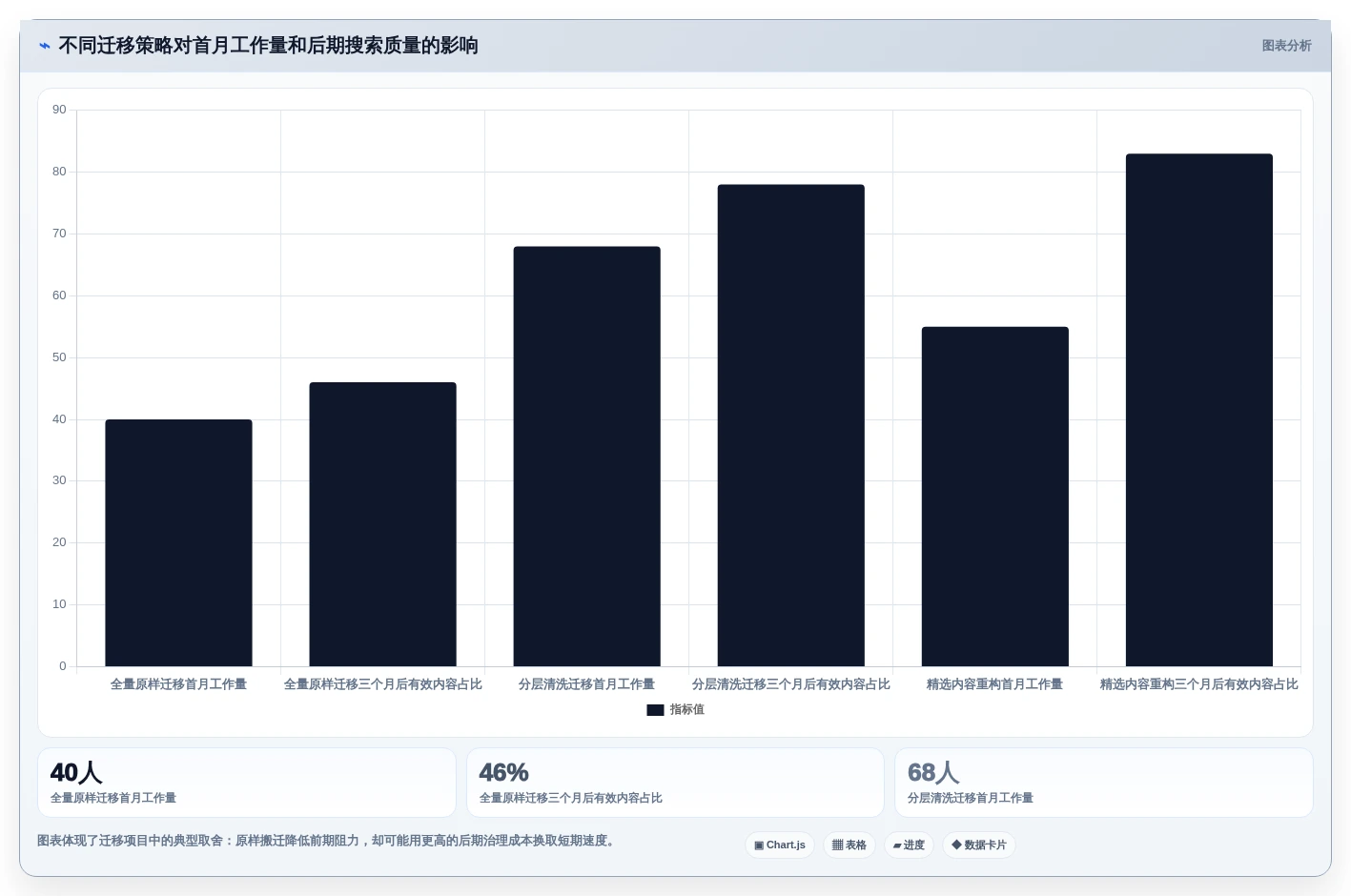Click the Chart.js tag chip

[780, 845]
